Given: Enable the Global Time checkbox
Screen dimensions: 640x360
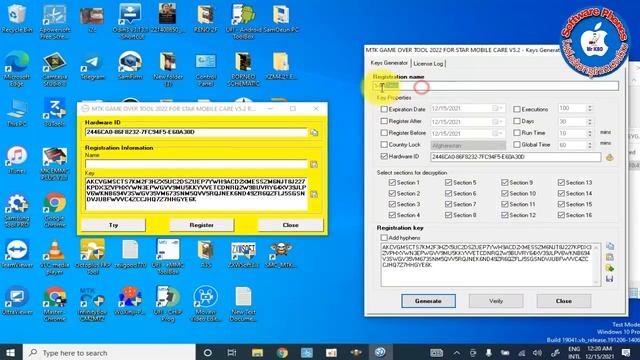Looking at the screenshot, I should click(517, 144).
